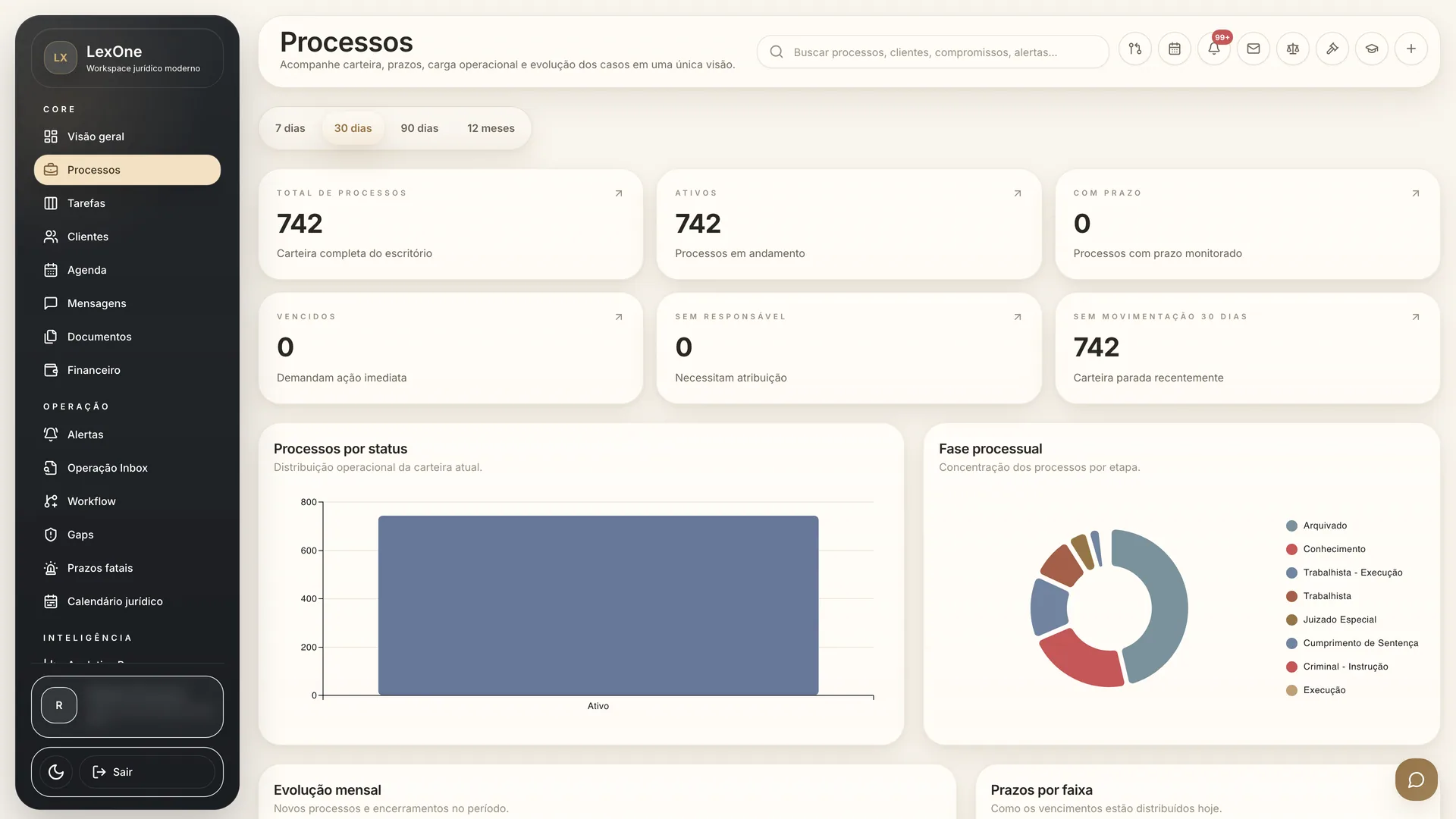Screen dimensions: 1456x819
Task: Select the 12 meses period filter
Action: pos(491,128)
